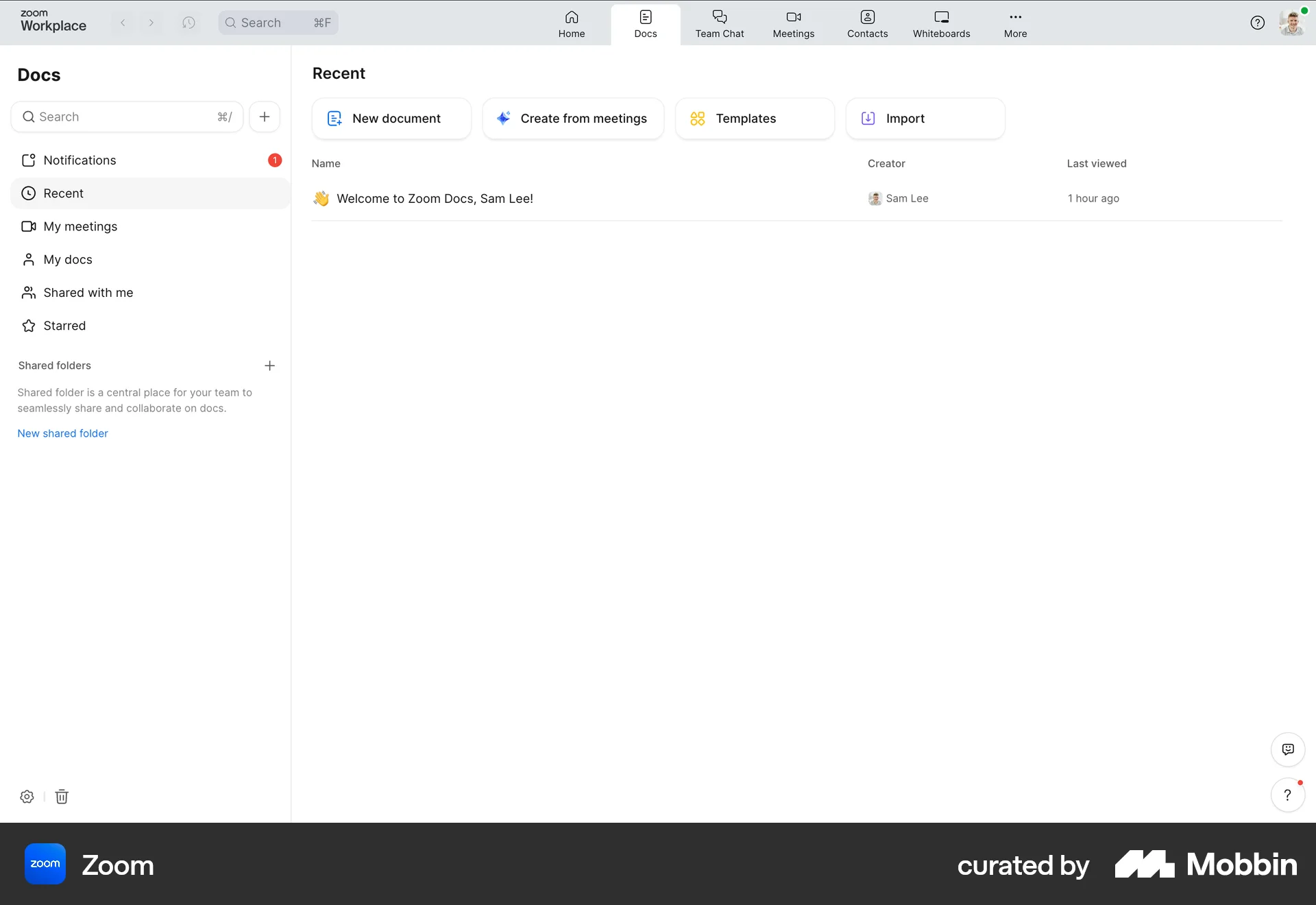Screen dimensions: 1316x905
Task: Click the history clock icon in top bar
Action: 188,23
